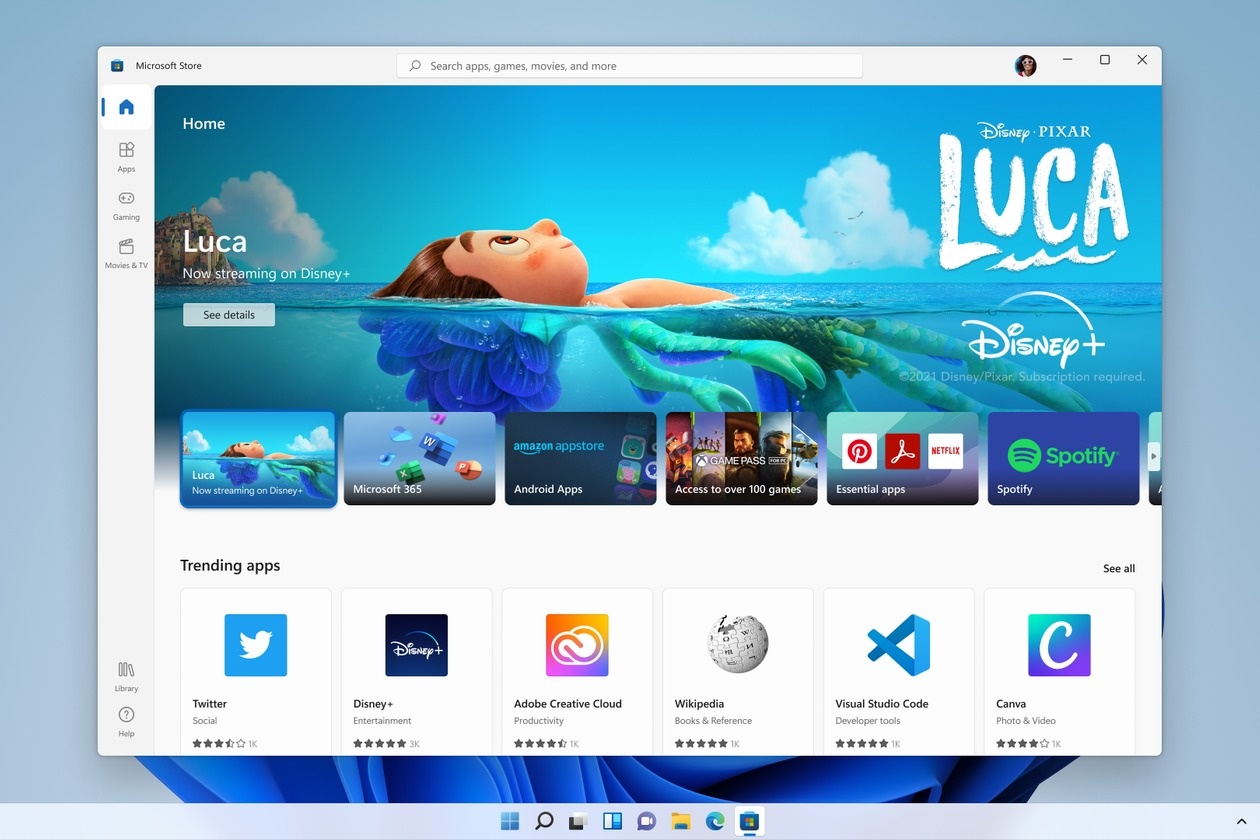Open the Spotify promotional tile
Viewport: 1260px width, 840px height.
pos(1062,458)
